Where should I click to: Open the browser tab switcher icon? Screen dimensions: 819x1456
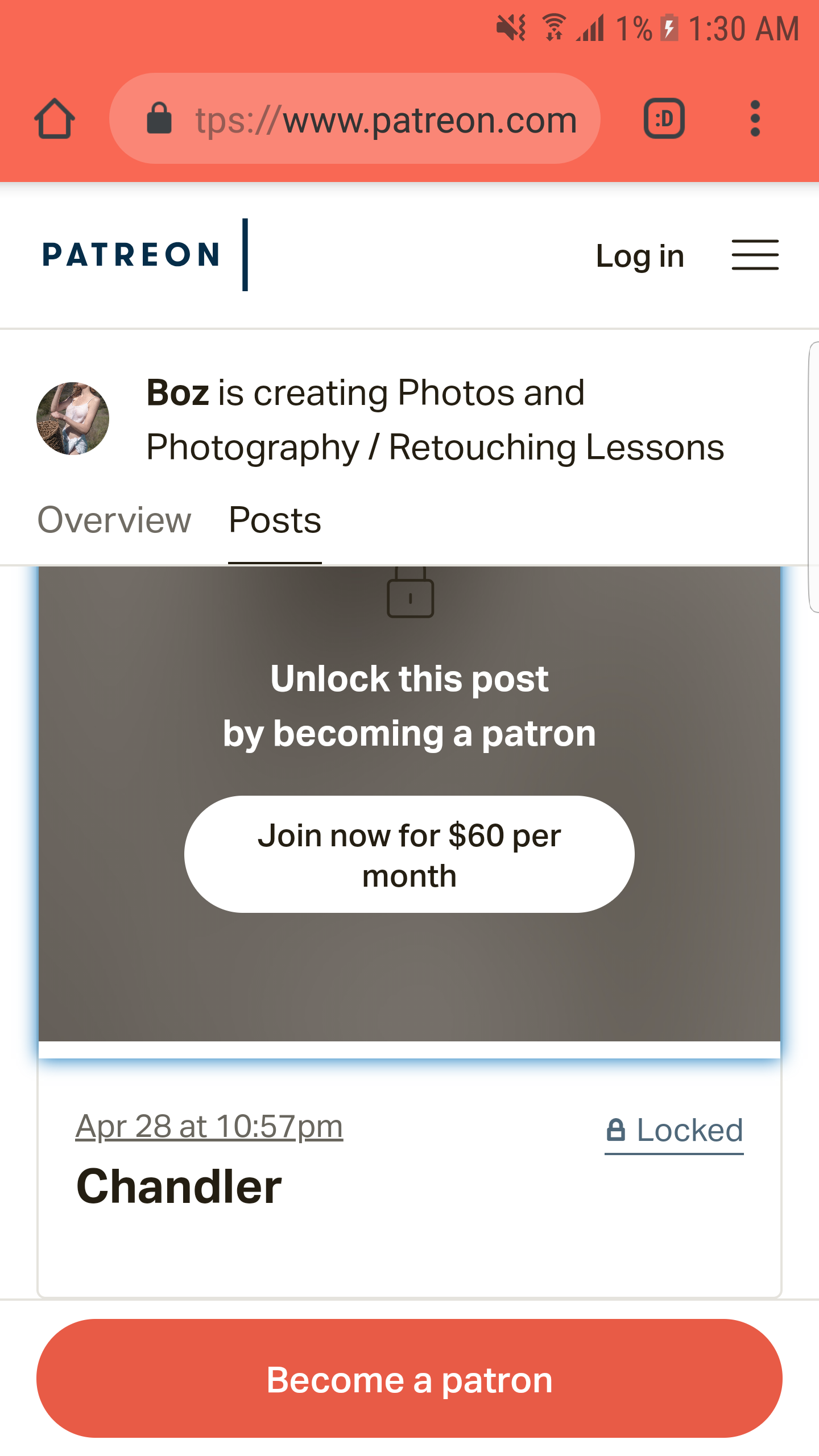pyautogui.click(x=664, y=119)
